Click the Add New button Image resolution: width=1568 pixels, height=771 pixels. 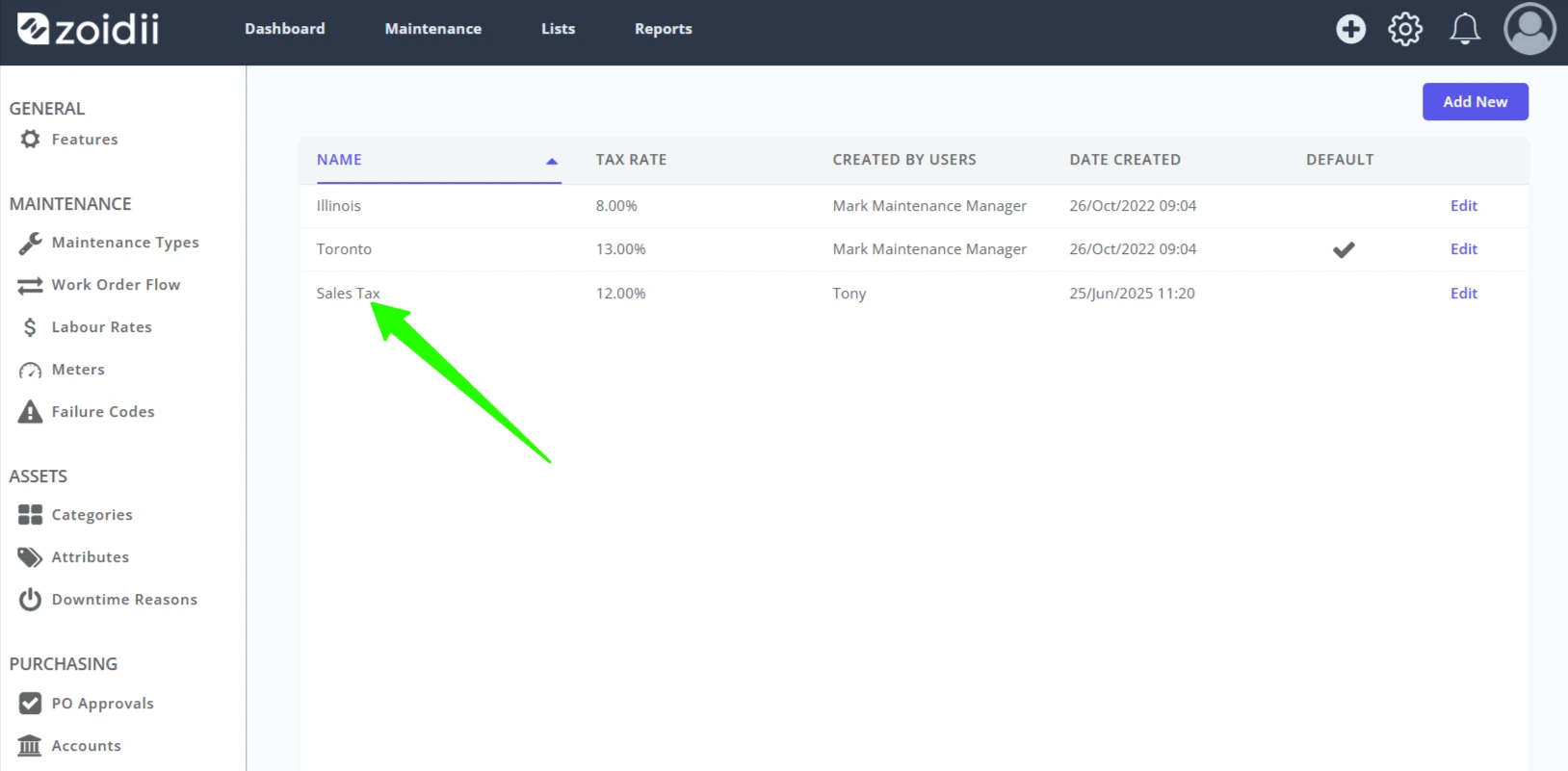[x=1475, y=102]
